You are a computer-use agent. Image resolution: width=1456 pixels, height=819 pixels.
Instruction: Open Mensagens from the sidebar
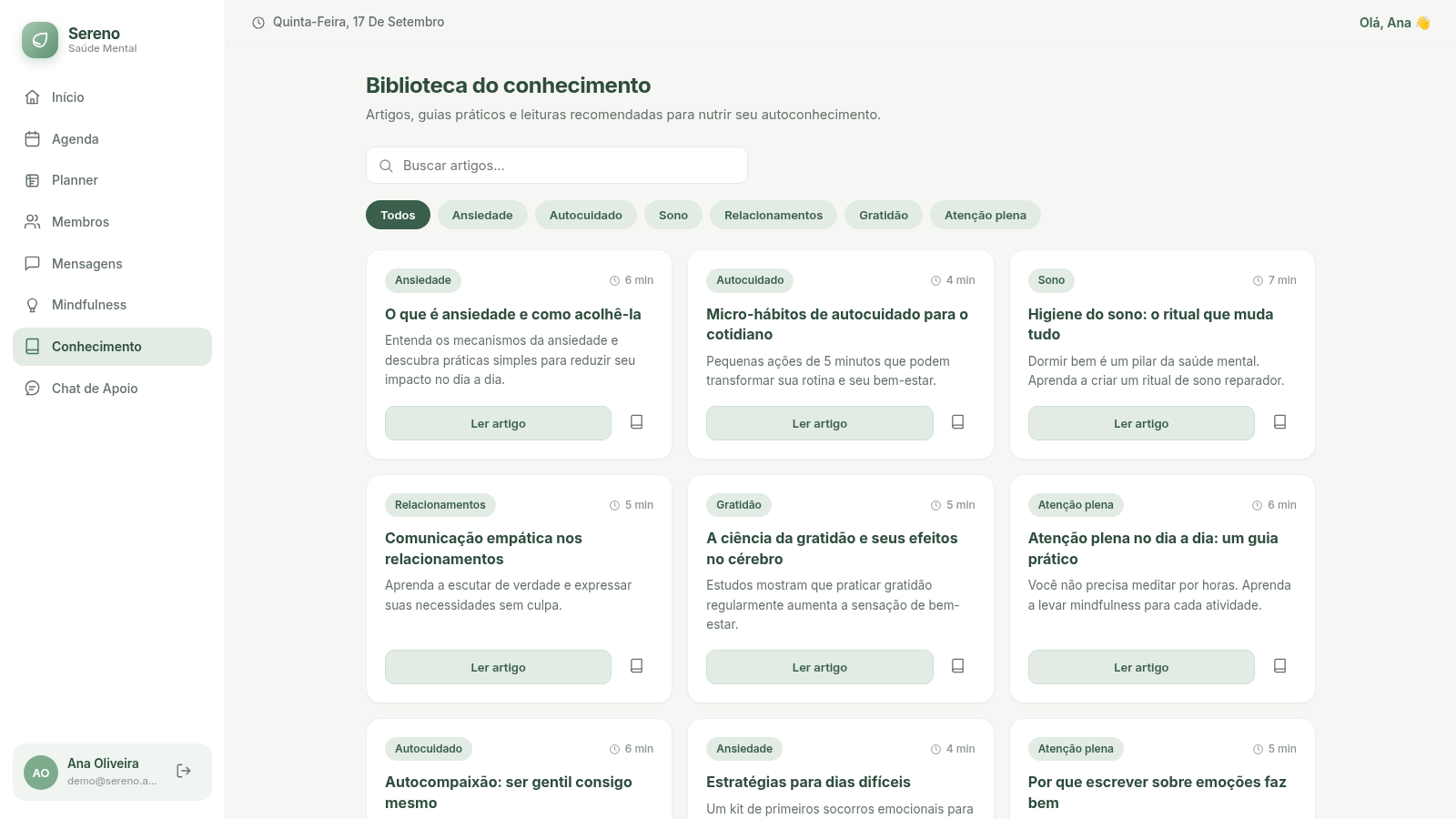[112, 264]
